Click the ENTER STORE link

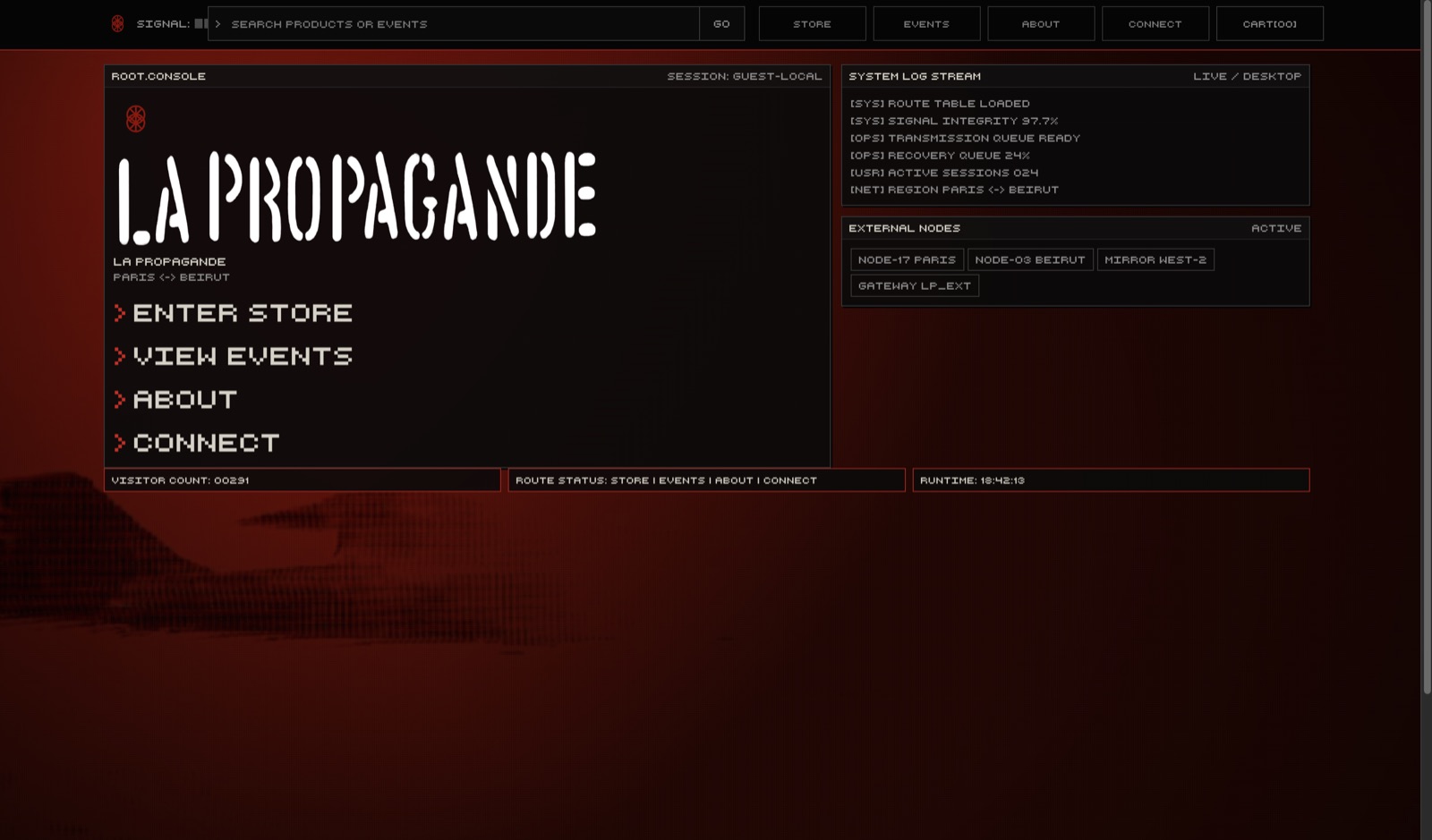[243, 313]
